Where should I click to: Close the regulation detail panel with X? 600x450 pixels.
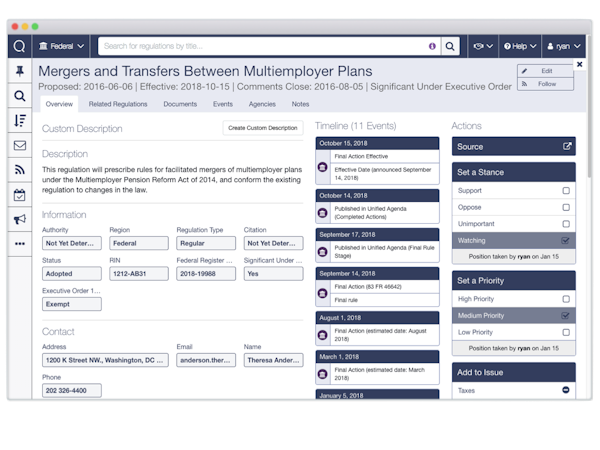579,64
